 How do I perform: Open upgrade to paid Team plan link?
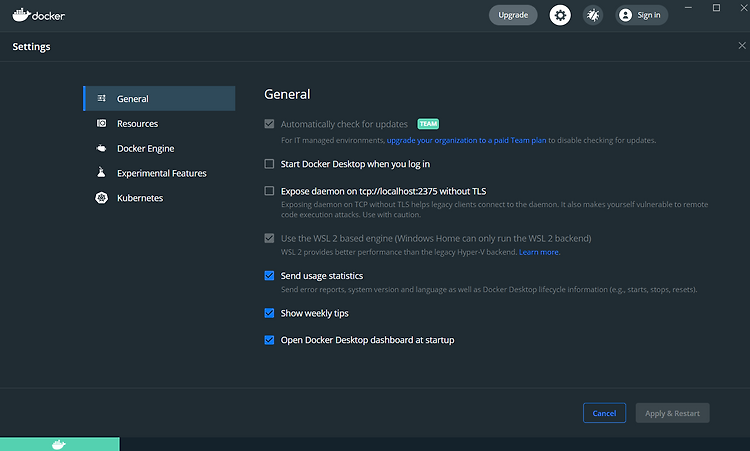point(466,140)
